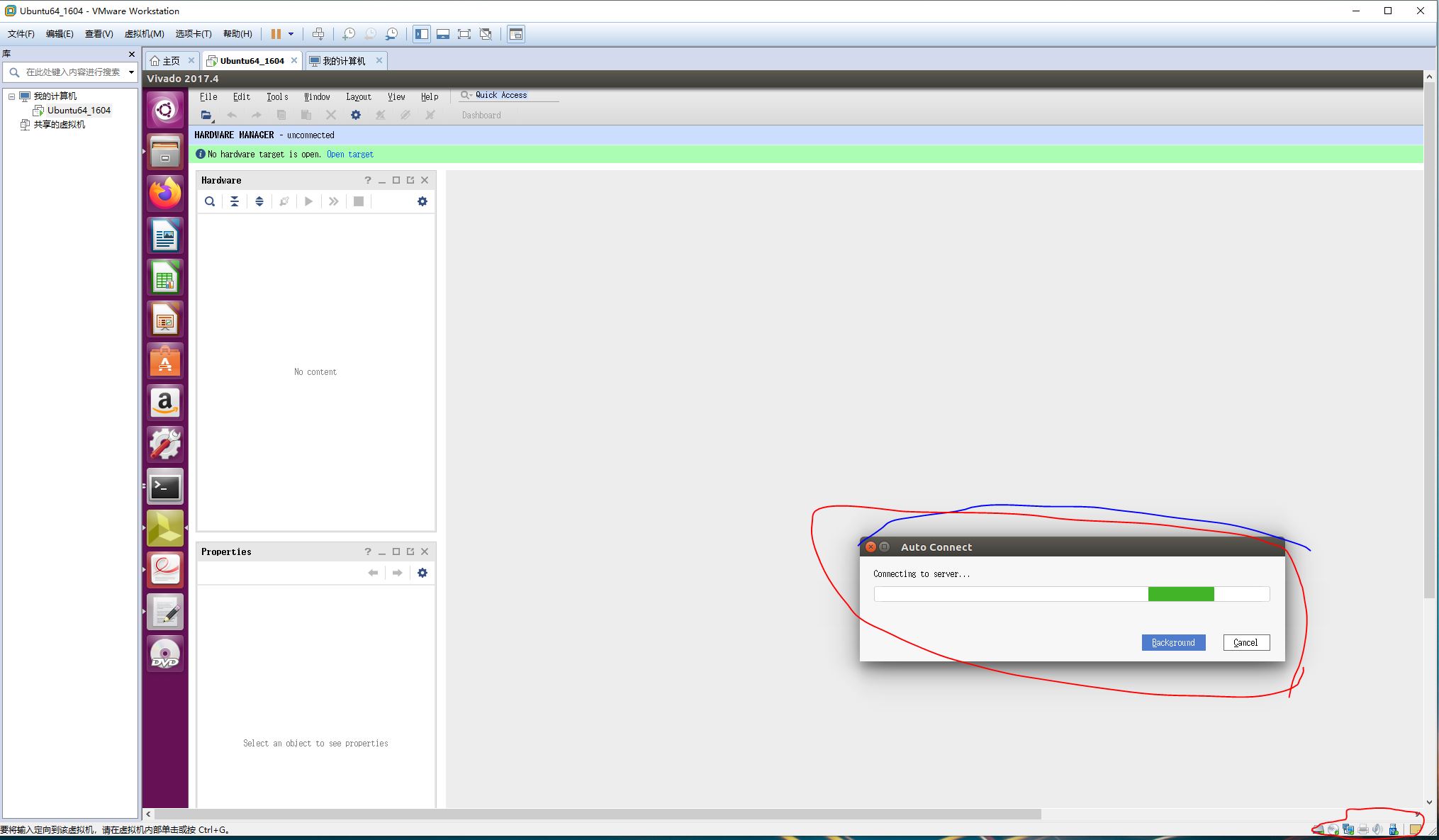Open Vivado File menu

pos(208,97)
